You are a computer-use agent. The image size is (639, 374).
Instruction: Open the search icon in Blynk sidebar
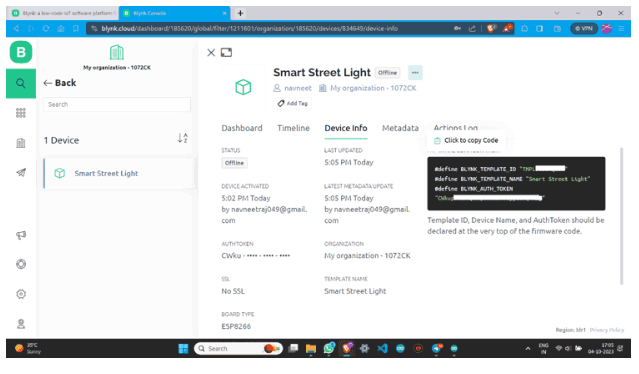pyautogui.click(x=21, y=84)
